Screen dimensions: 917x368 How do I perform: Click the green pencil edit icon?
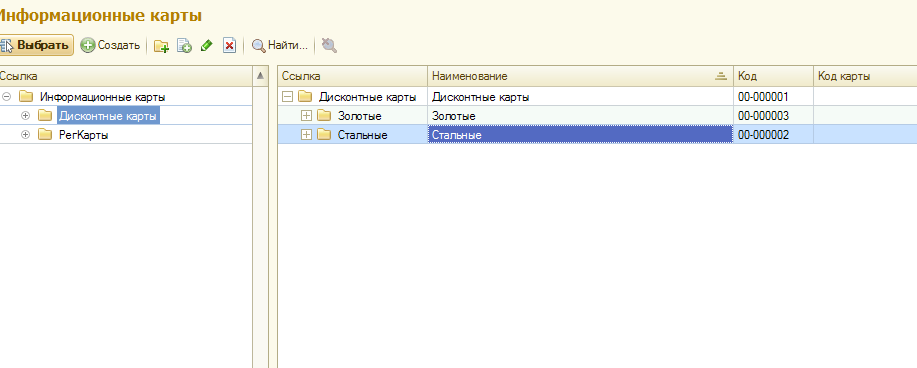coord(206,46)
